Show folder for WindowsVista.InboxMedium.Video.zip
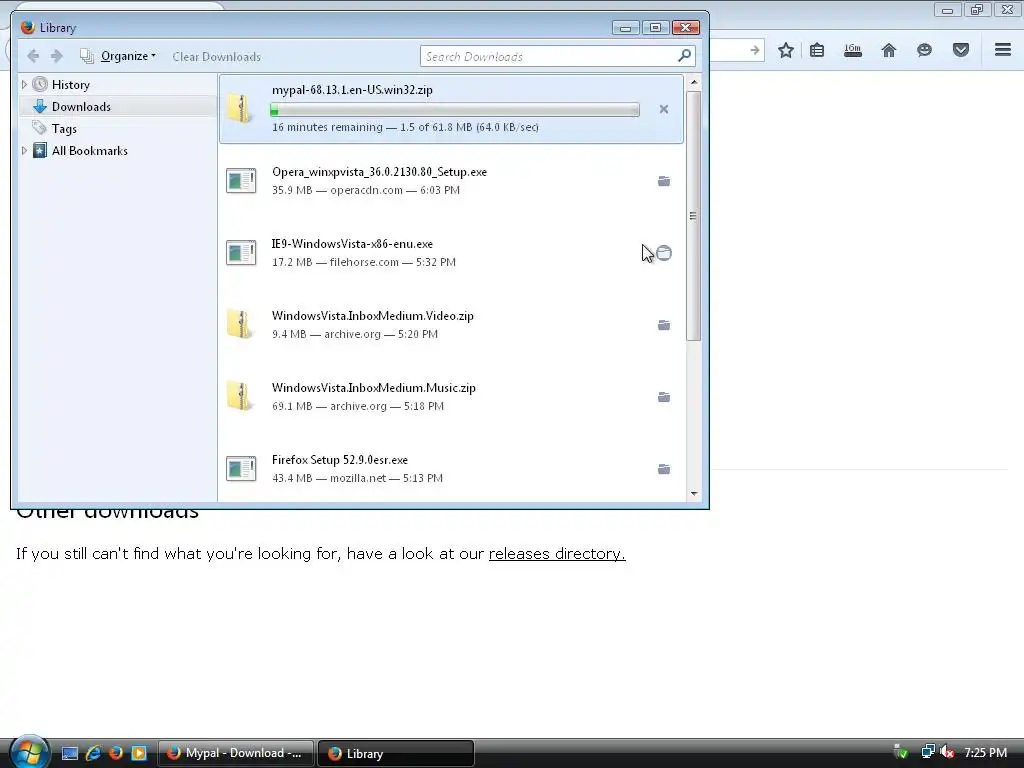This screenshot has height=768, width=1024. click(x=664, y=325)
